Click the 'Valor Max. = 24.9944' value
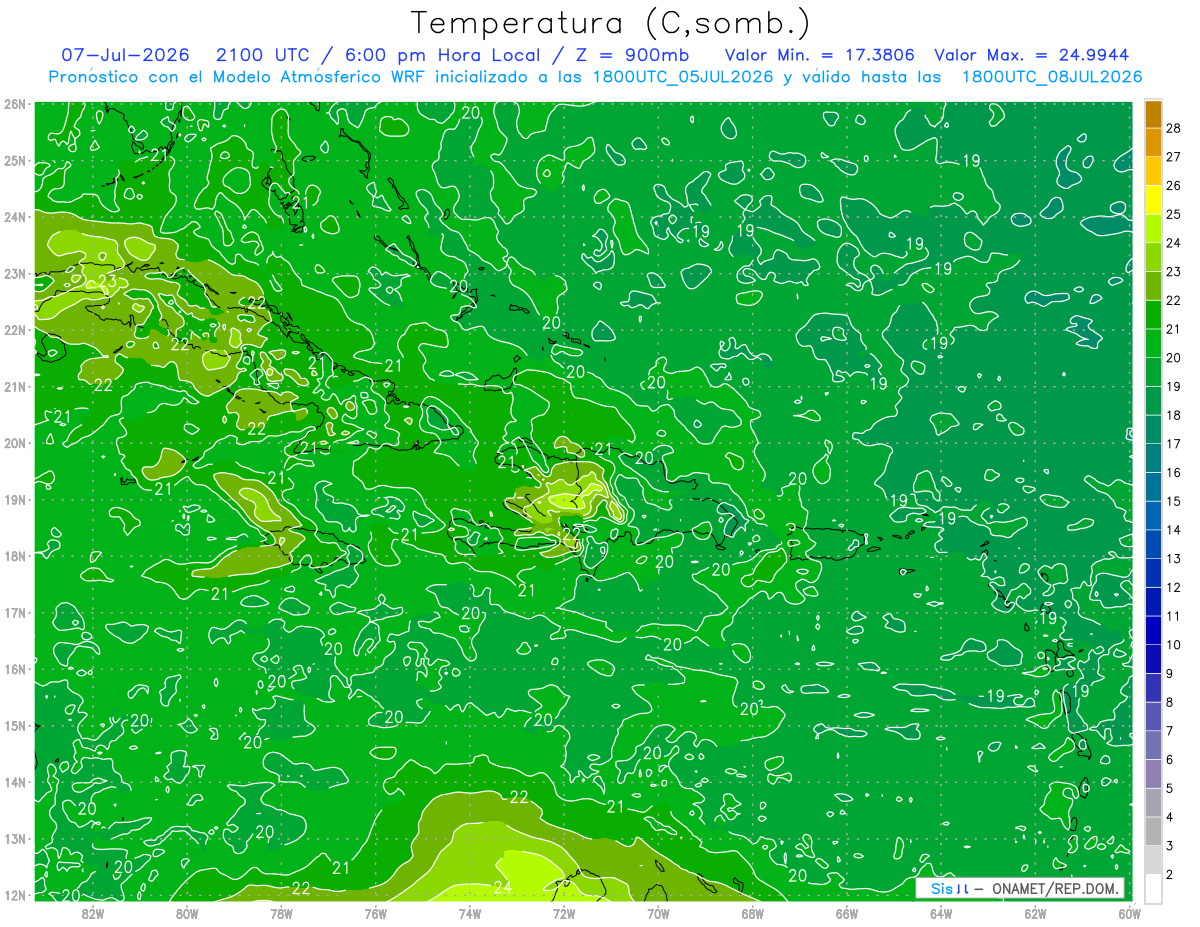The height and width of the screenshot is (927, 1200). point(1034,55)
